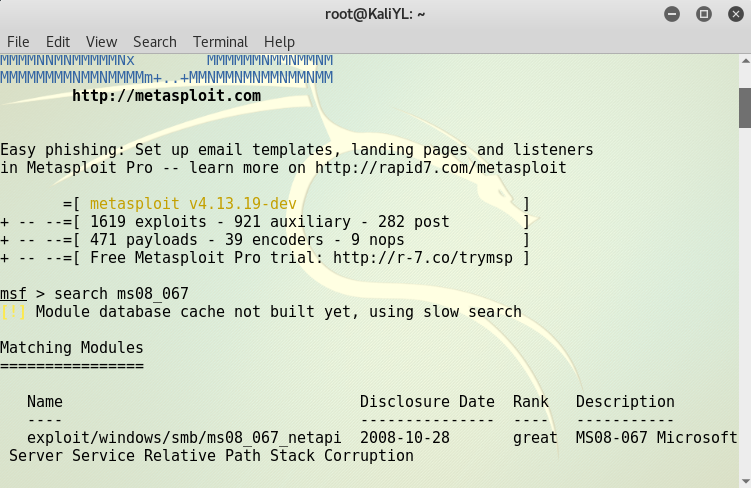
Task: Click 'Server Service Relative Path Stack Corruption' text
Action: pos(211,455)
